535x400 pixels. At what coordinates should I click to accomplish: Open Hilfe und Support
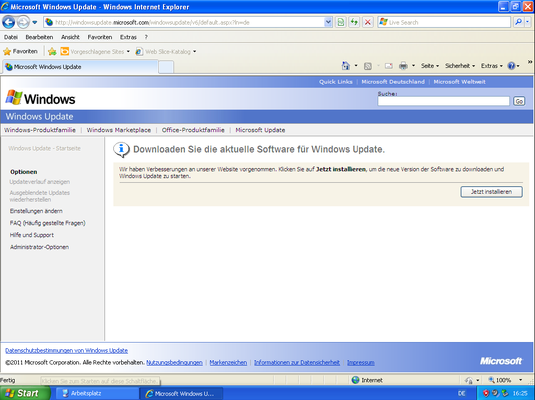[x=32, y=235]
